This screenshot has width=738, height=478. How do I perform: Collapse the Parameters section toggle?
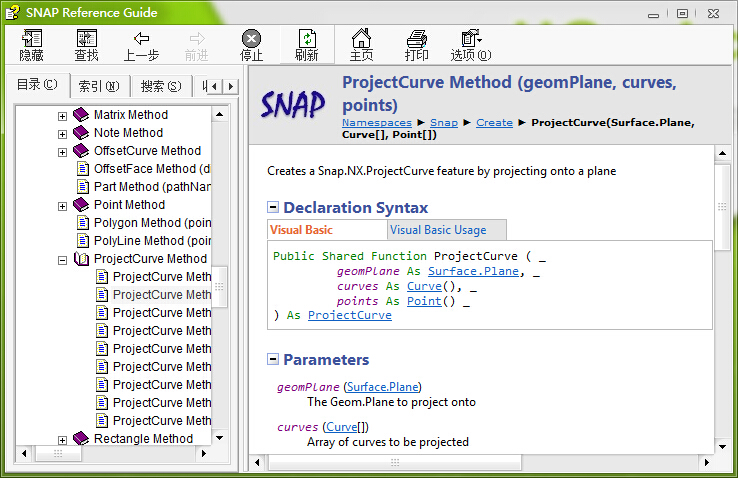[x=273, y=360]
